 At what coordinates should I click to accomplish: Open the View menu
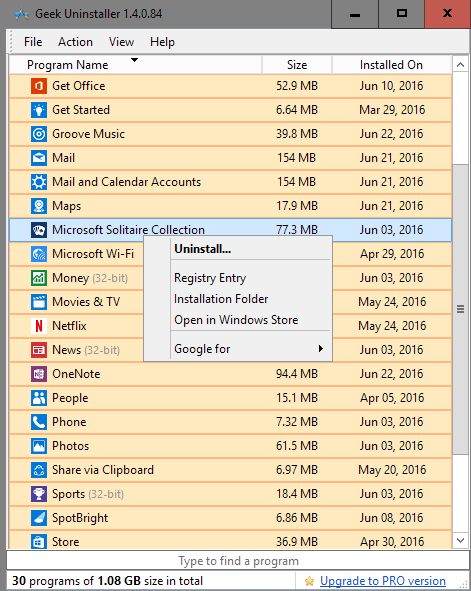pos(121,42)
